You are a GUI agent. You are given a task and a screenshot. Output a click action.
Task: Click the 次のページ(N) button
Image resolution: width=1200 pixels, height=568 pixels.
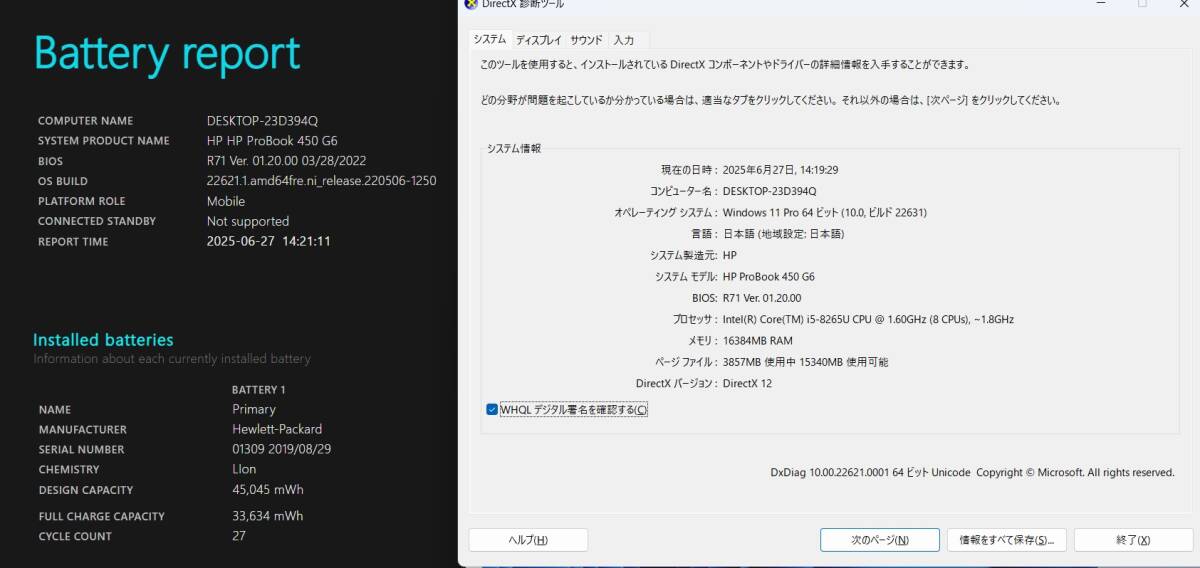tap(880, 540)
